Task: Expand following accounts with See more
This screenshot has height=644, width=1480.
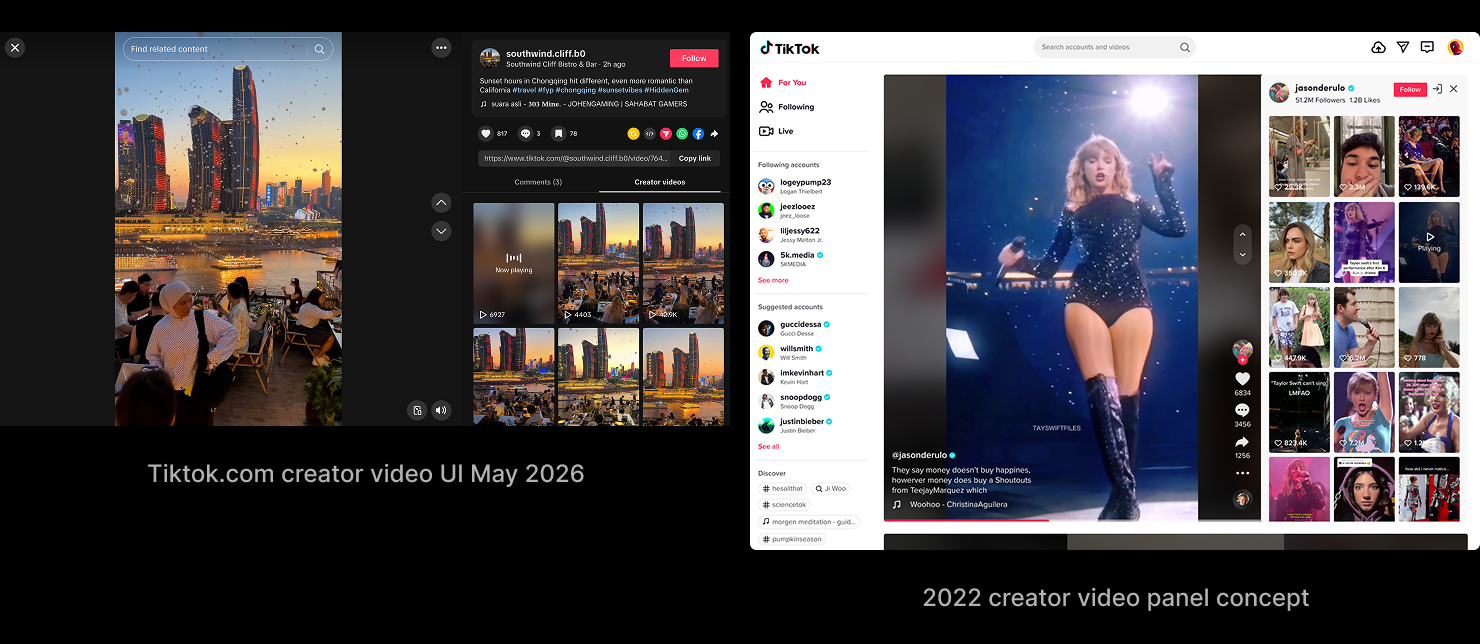Action: pyautogui.click(x=773, y=280)
